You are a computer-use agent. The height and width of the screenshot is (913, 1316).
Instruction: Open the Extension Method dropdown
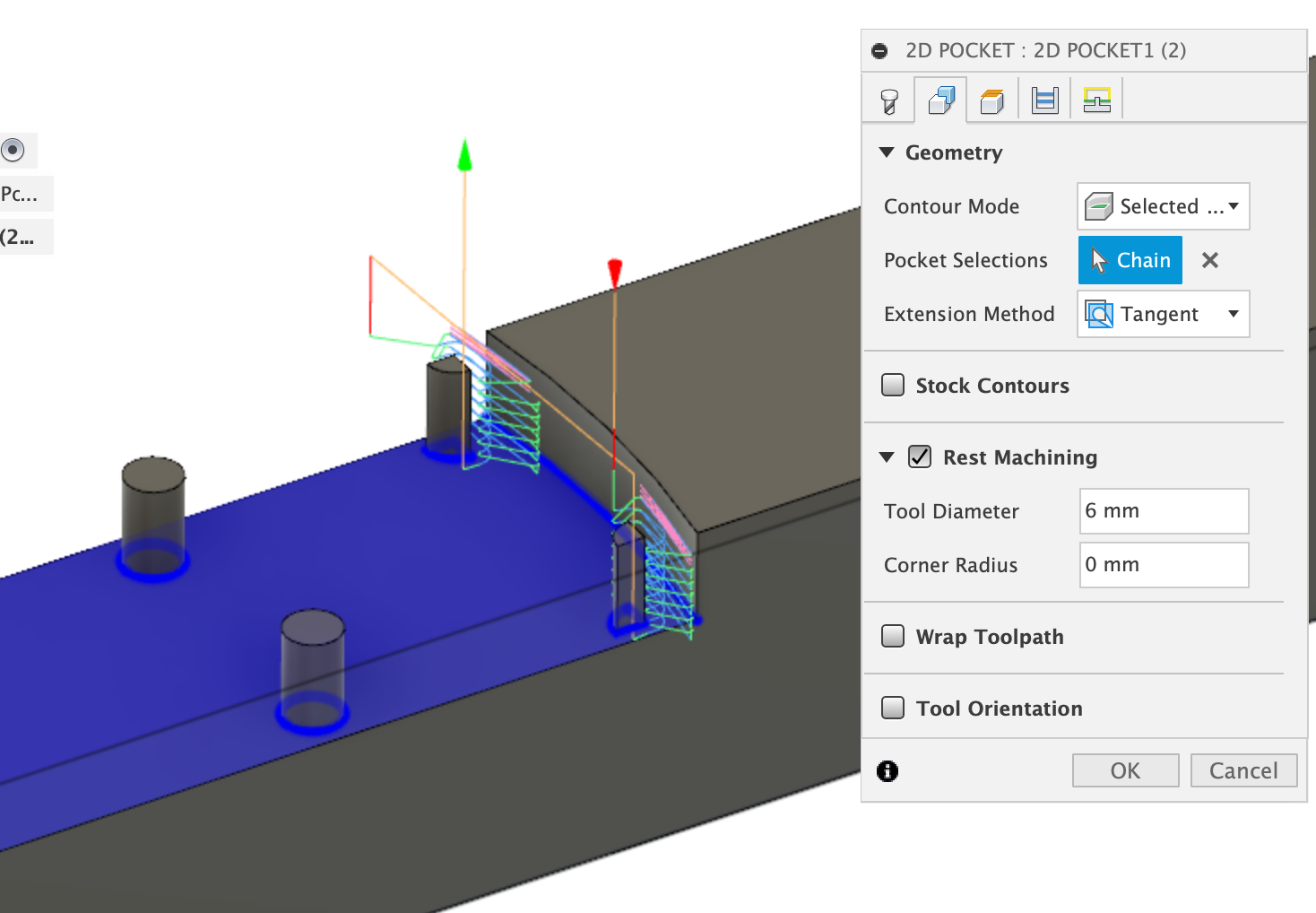tap(1234, 314)
